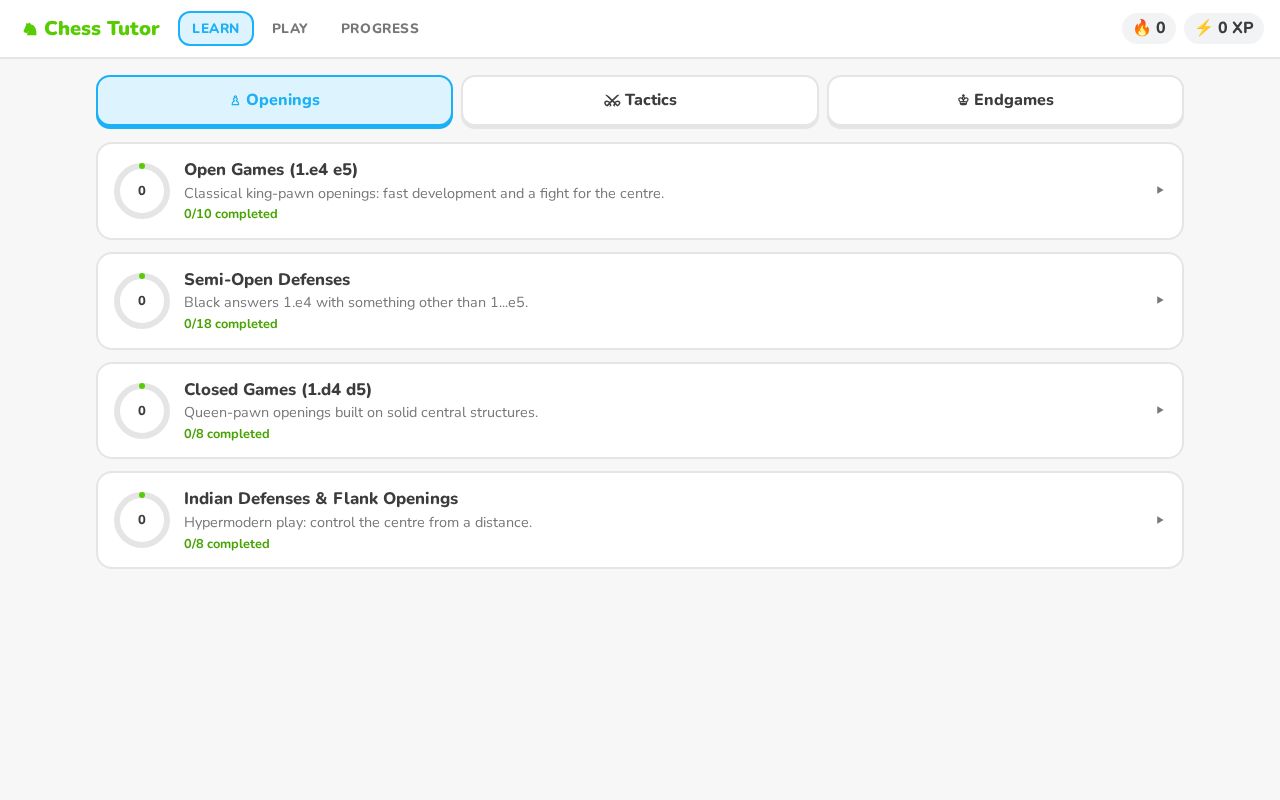
Task: Click the fire streak counter icon
Action: coord(1141,28)
